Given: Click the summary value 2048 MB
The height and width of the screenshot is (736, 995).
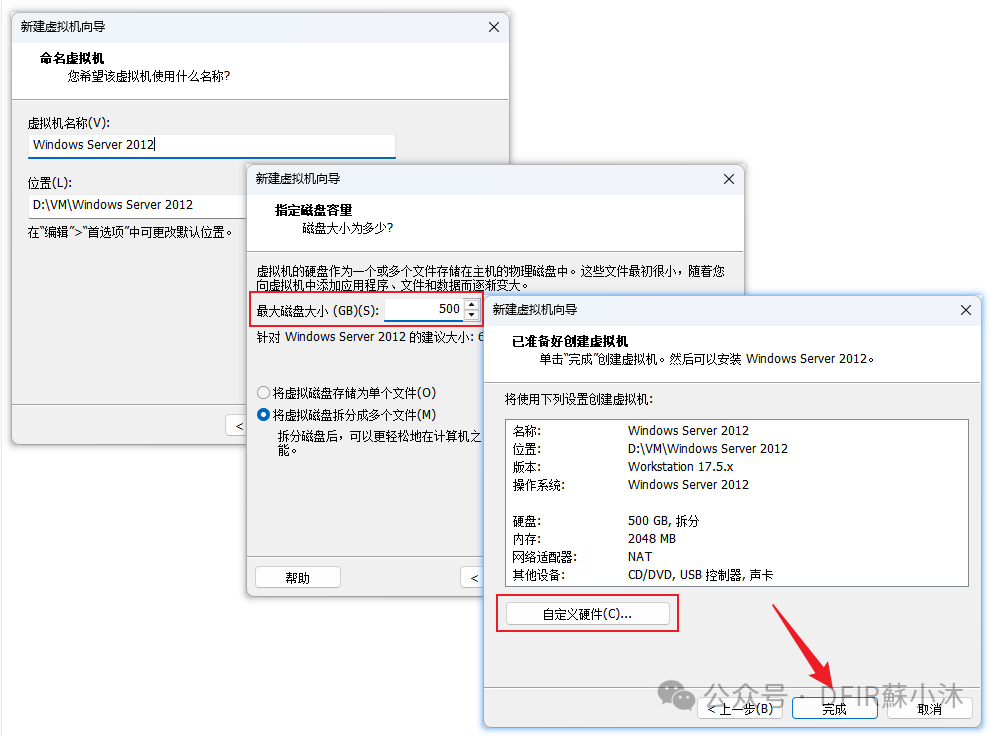Looking at the screenshot, I should click(x=652, y=539).
